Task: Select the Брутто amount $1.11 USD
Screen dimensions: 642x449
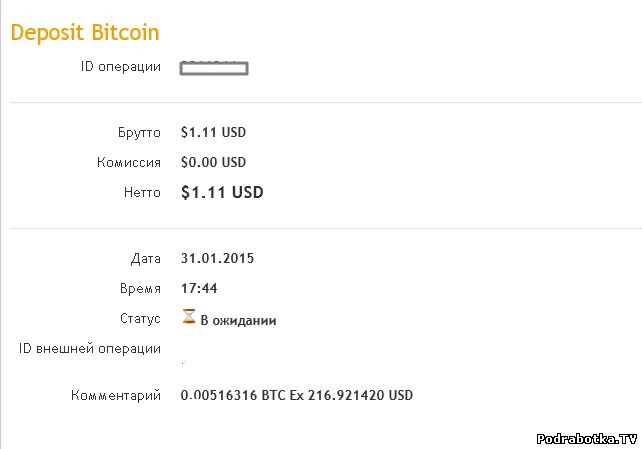Action: (x=213, y=132)
